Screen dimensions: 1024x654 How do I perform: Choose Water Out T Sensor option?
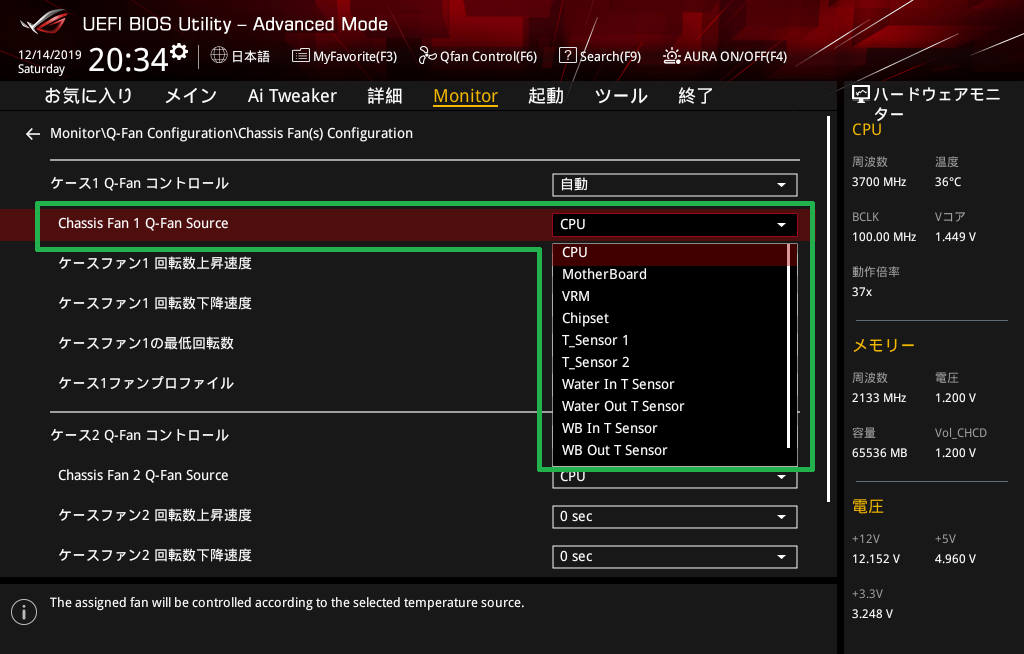tap(671, 406)
